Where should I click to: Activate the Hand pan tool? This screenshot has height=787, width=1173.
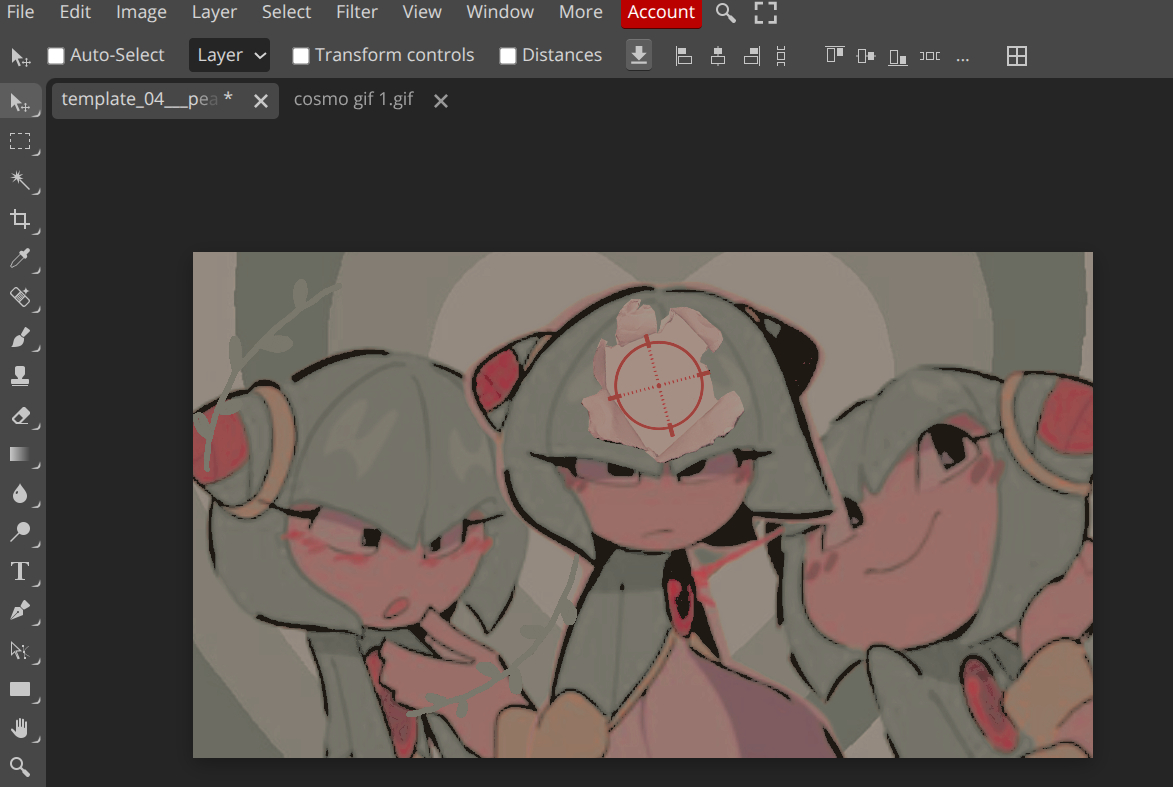point(20,728)
